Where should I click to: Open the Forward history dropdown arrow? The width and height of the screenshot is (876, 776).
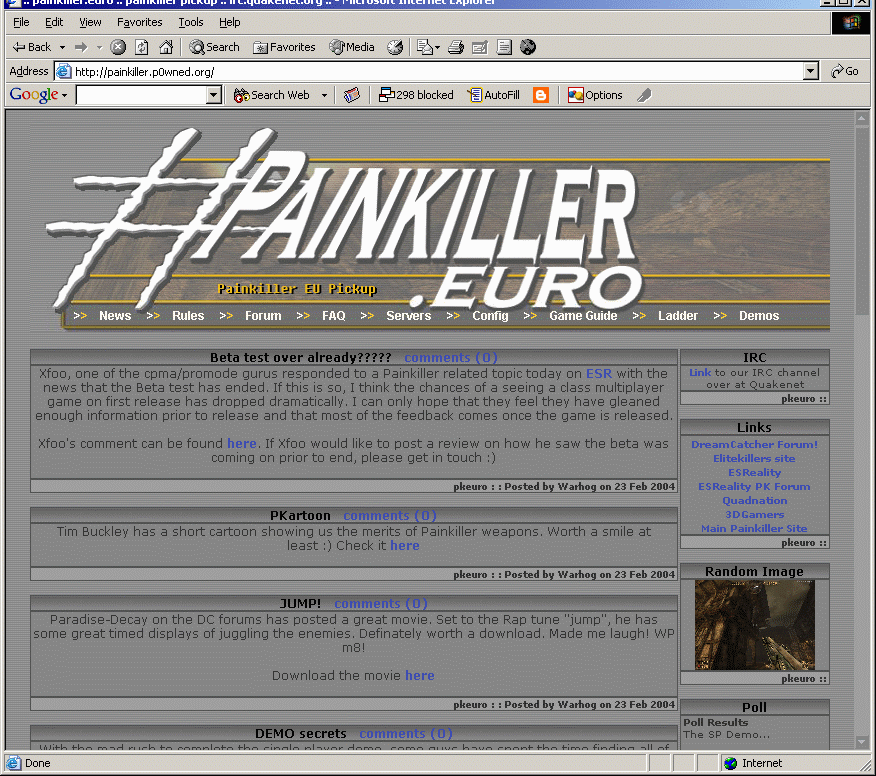pyautogui.click(x=99, y=47)
